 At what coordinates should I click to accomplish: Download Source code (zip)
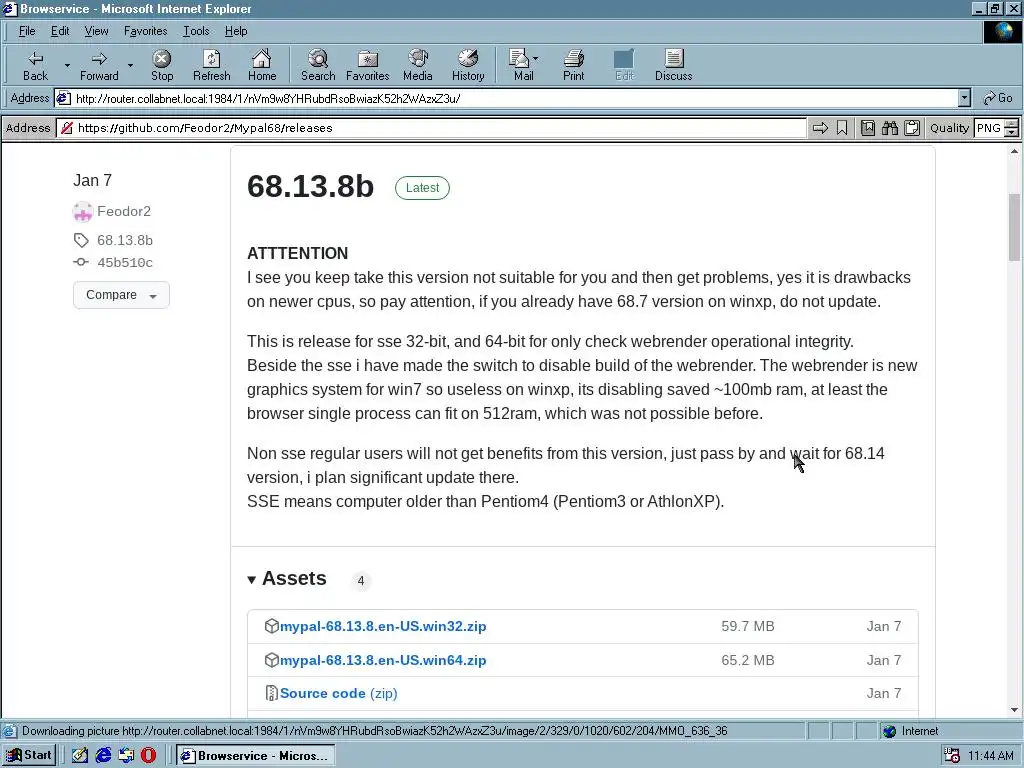338,694
